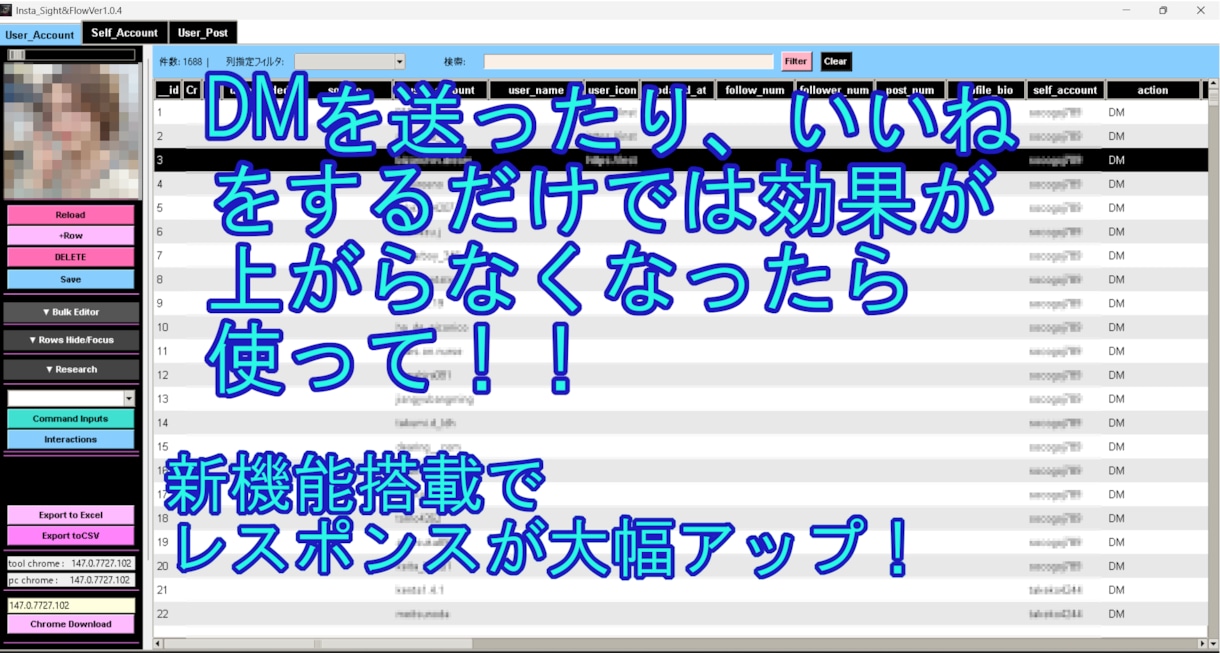This screenshot has width=1220, height=653.
Task: Save changes with the Save button
Action: tap(70, 279)
